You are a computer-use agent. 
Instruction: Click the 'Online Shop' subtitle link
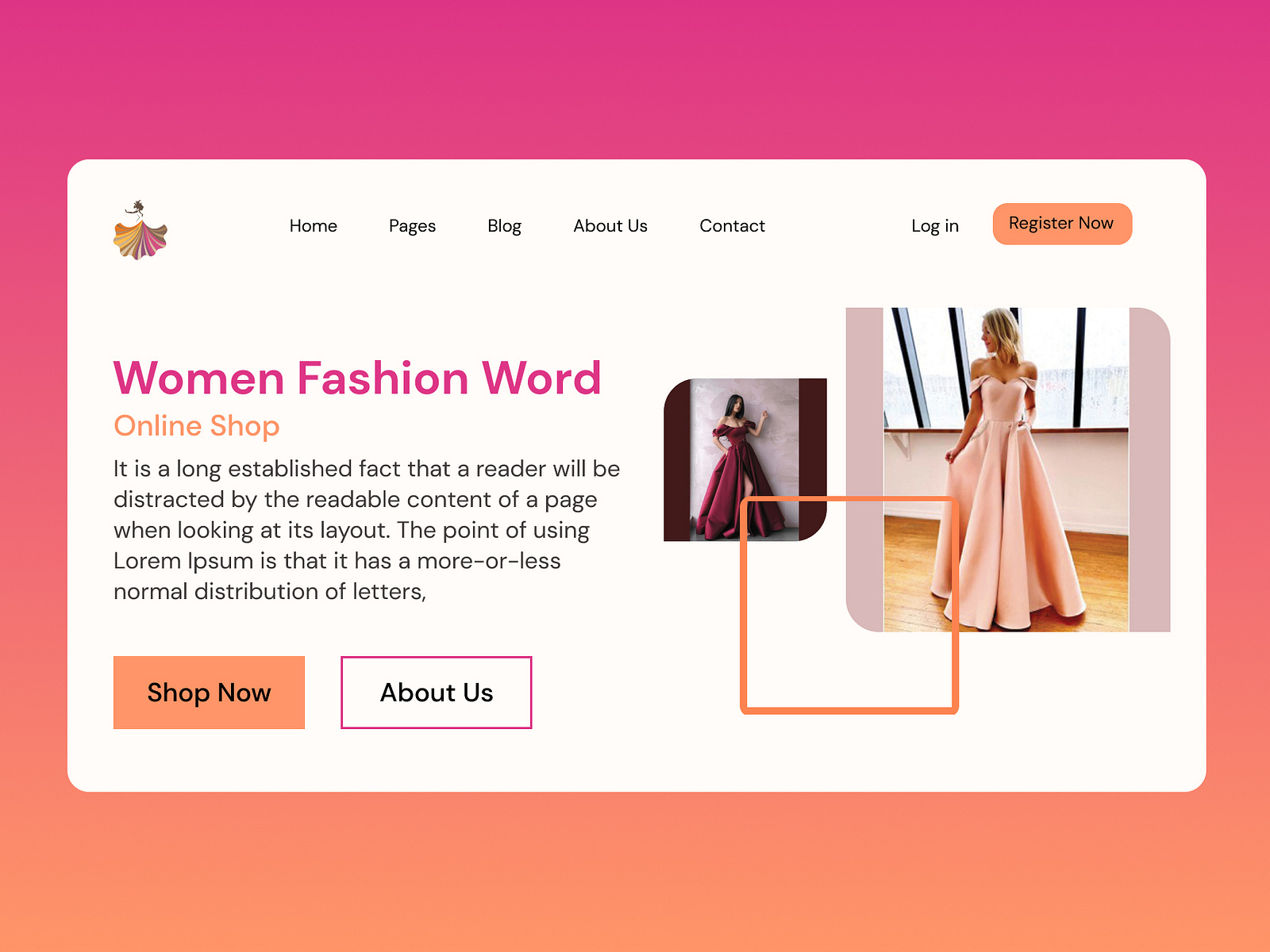pos(196,426)
